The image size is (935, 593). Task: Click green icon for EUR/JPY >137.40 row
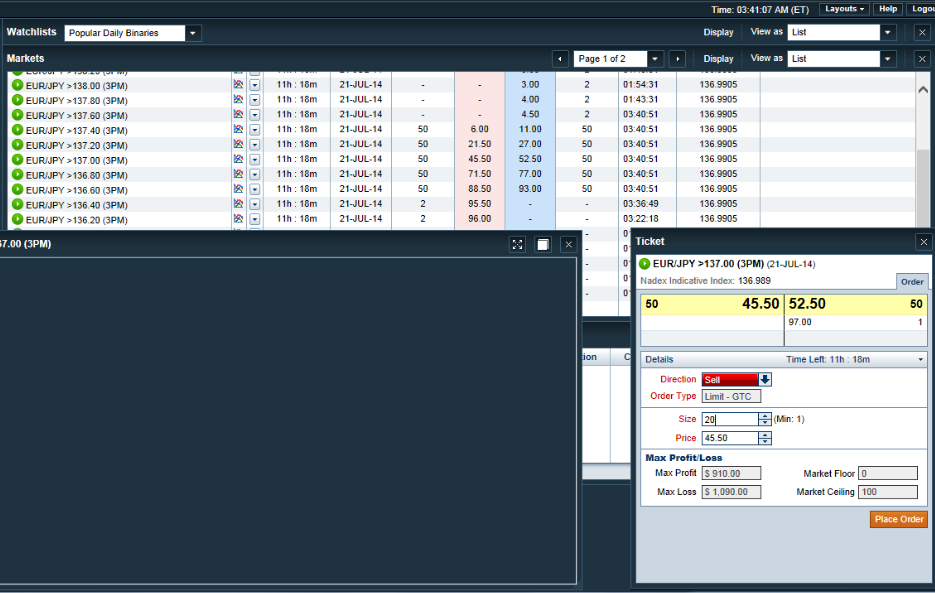coord(17,130)
